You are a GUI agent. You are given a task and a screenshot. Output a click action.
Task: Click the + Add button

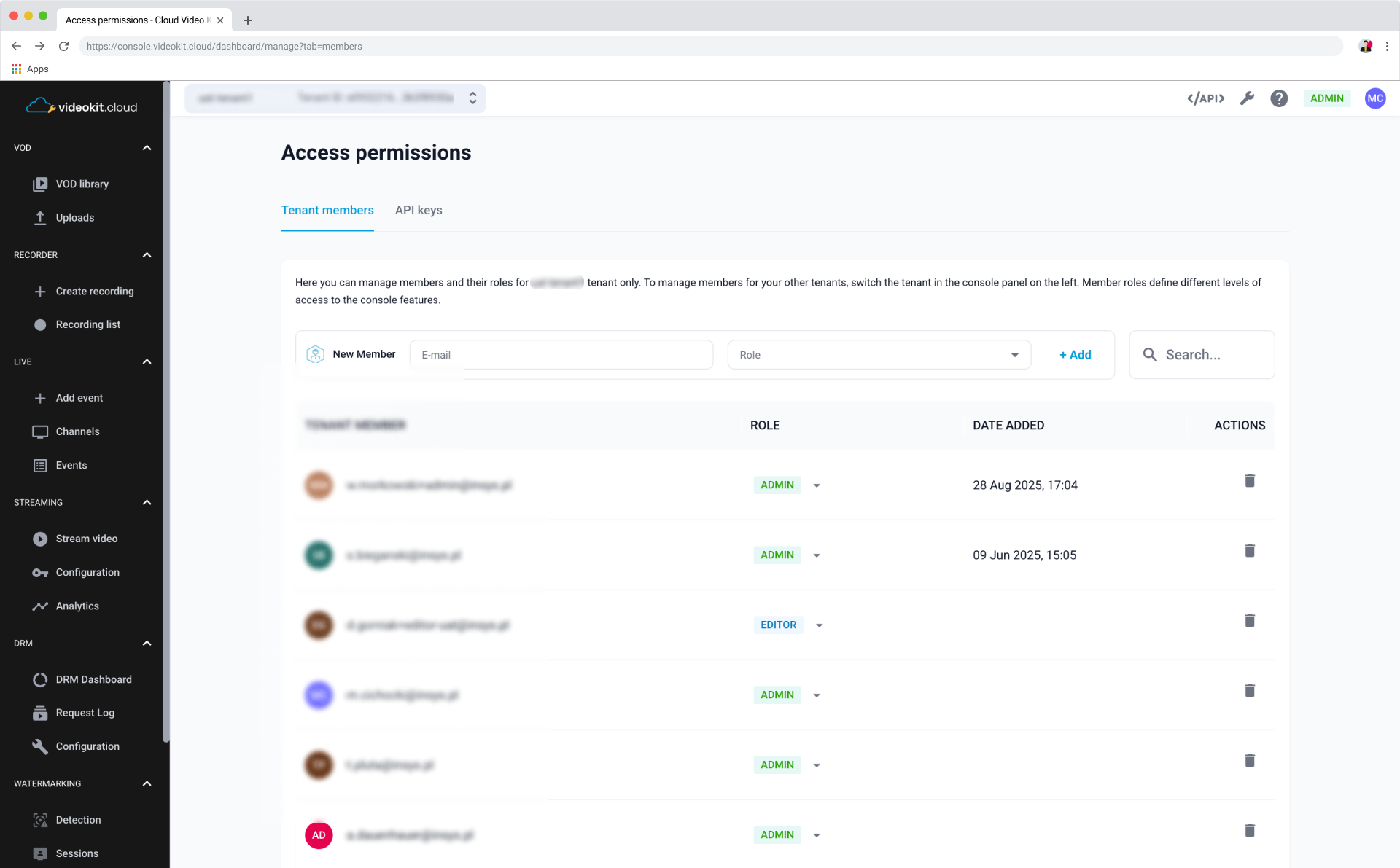(x=1075, y=355)
